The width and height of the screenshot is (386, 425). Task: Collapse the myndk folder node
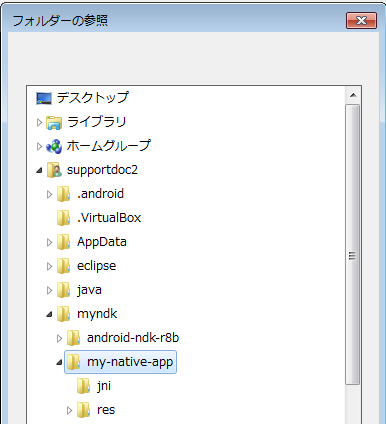point(49,315)
